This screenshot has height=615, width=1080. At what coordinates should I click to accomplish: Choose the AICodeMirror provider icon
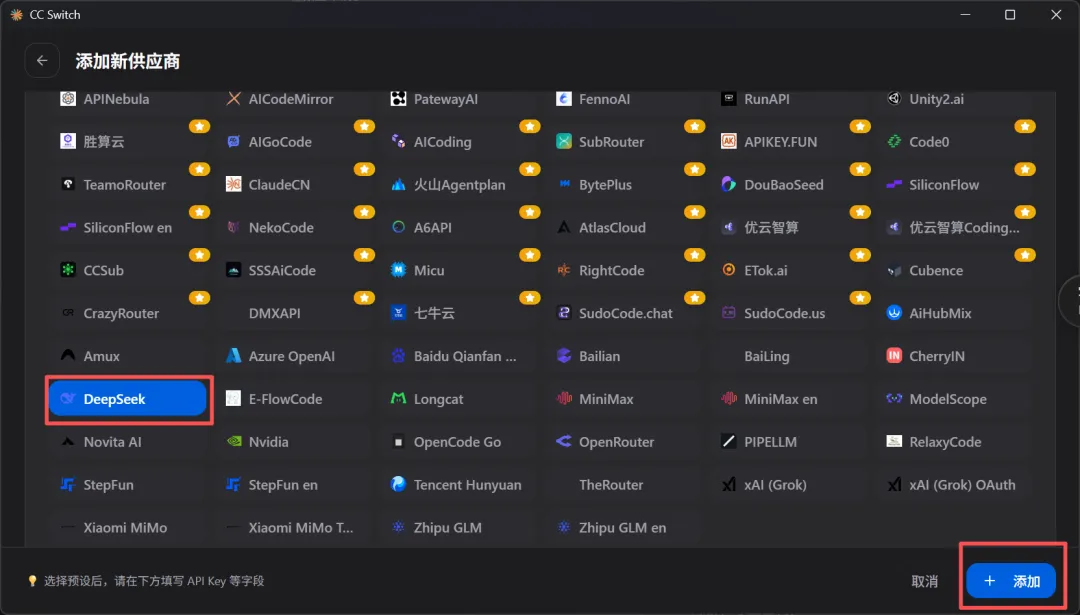click(233, 98)
